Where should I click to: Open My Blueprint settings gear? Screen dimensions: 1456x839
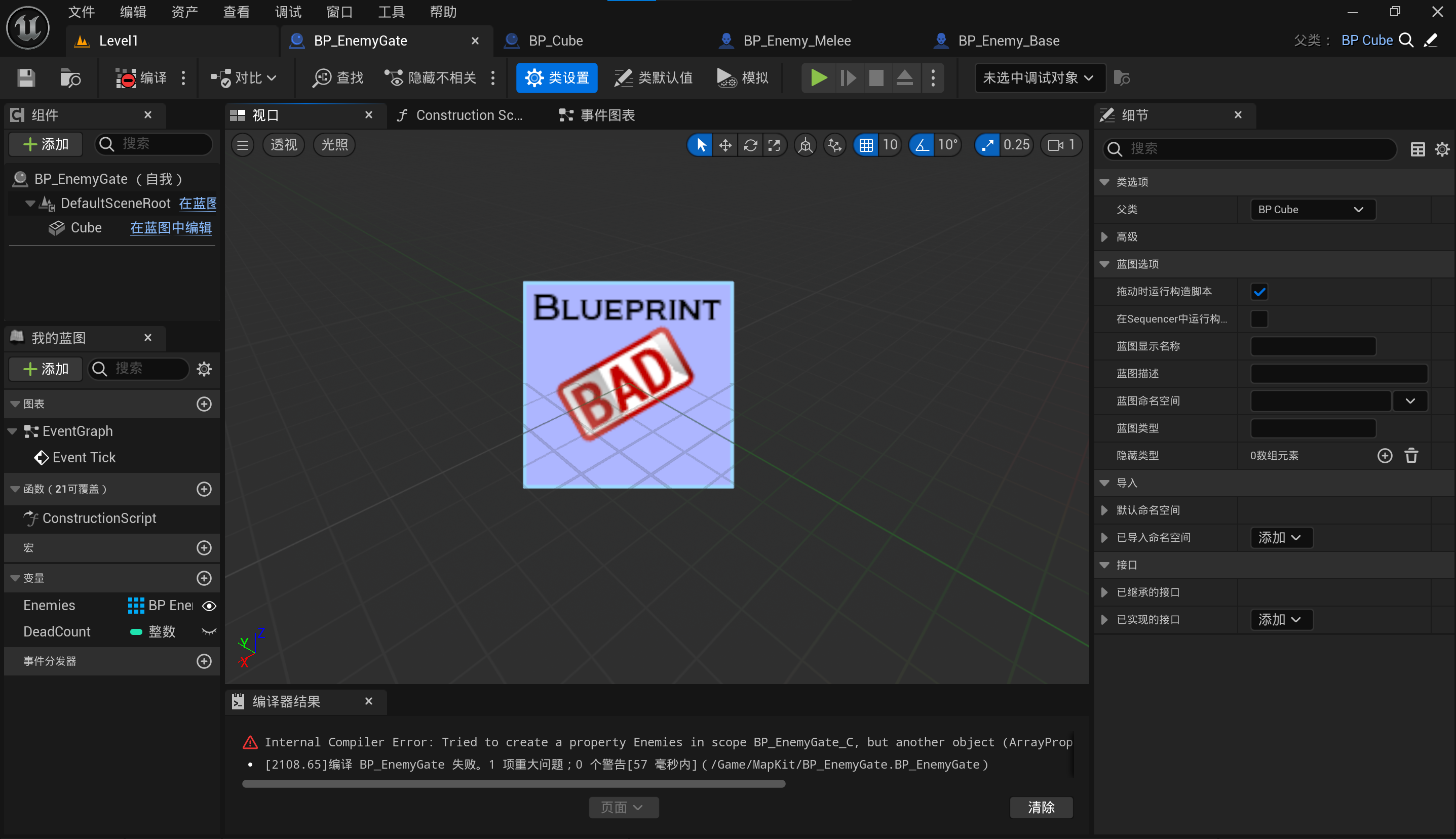coord(204,369)
